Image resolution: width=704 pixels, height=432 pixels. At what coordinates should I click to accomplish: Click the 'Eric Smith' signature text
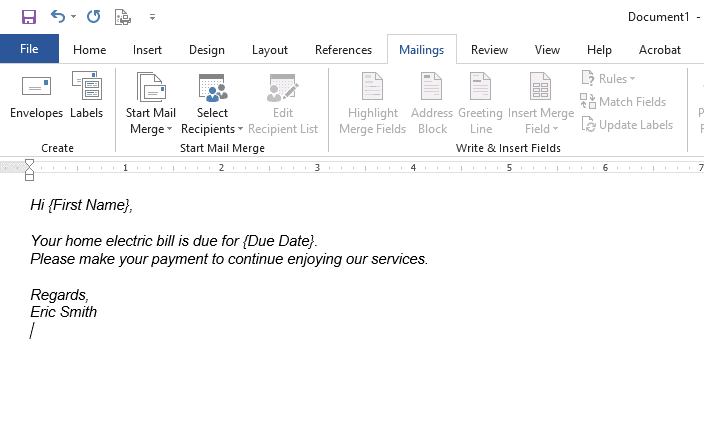63,312
